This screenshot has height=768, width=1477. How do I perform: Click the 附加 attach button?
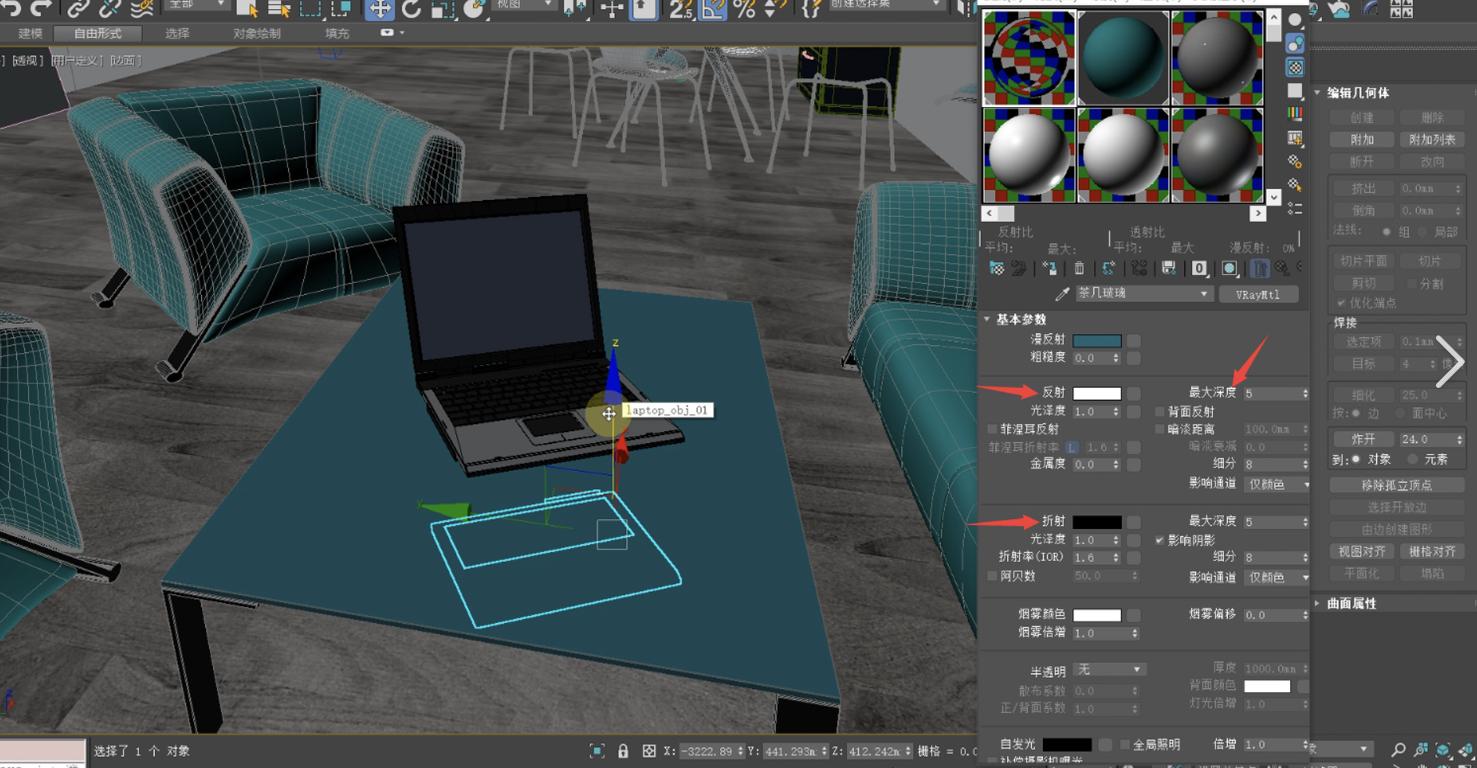point(1362,140)
